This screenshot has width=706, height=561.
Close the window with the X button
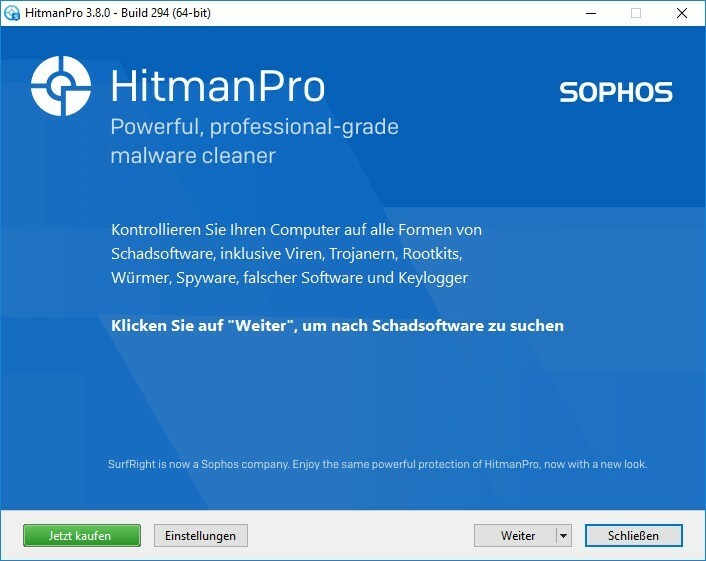click(682, 13)
